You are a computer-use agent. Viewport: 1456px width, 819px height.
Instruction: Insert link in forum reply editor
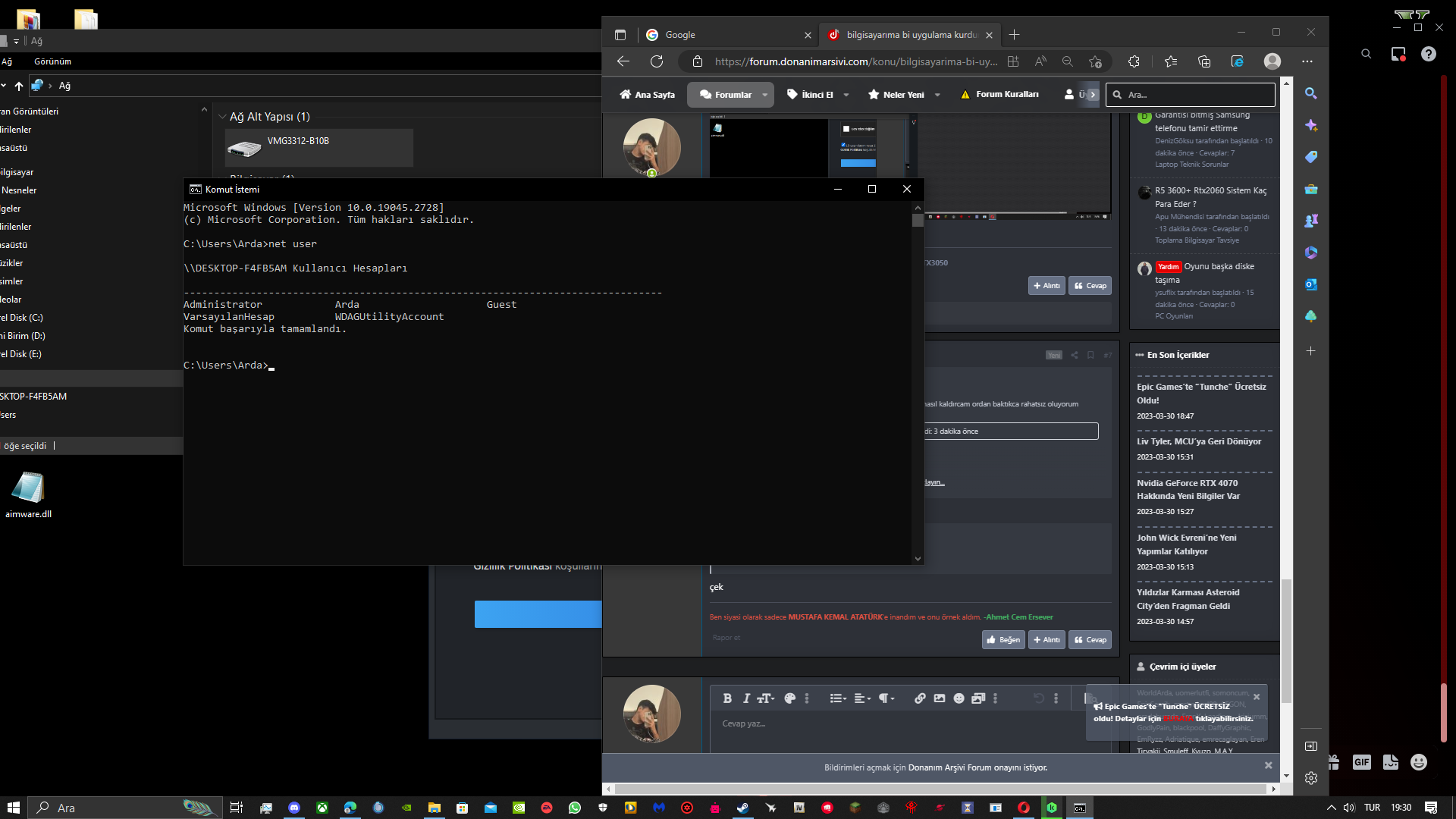point(920,698)
